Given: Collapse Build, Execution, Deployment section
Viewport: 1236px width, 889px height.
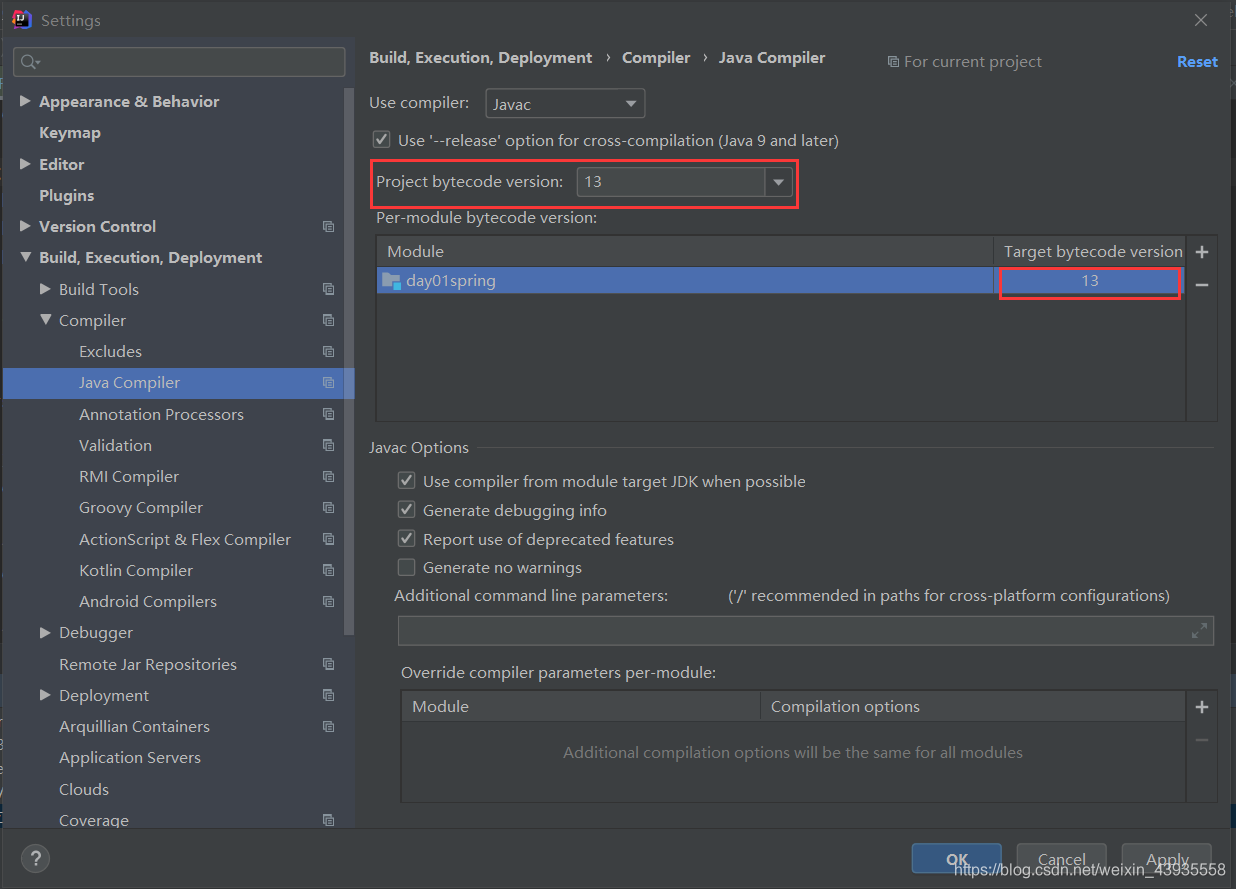Looking at the screenshot, I should coord(25,258).
